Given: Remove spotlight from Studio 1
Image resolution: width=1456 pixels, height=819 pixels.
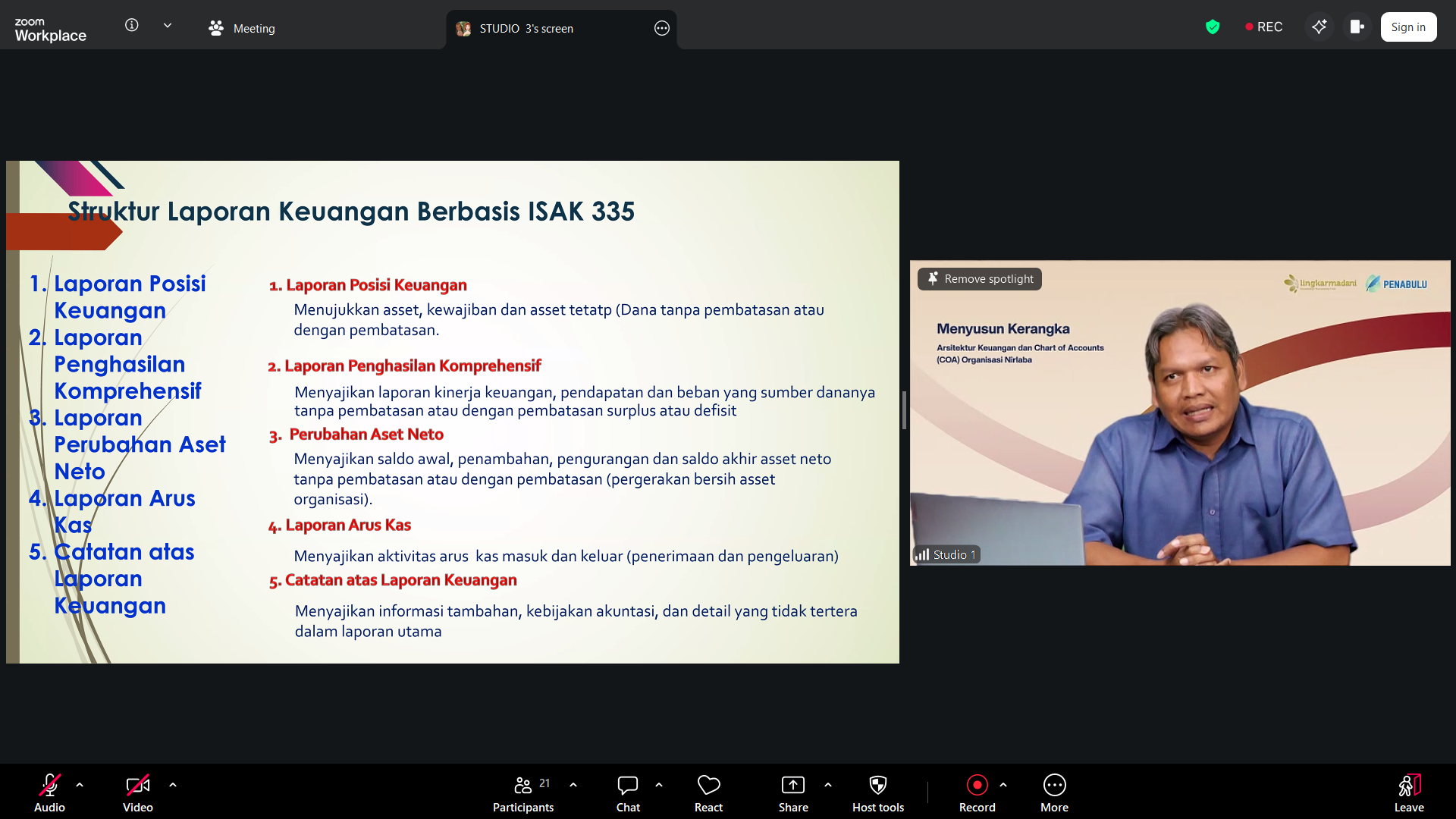Looking at the screenshot, I should pyautogui.click(x=979, y=279).
